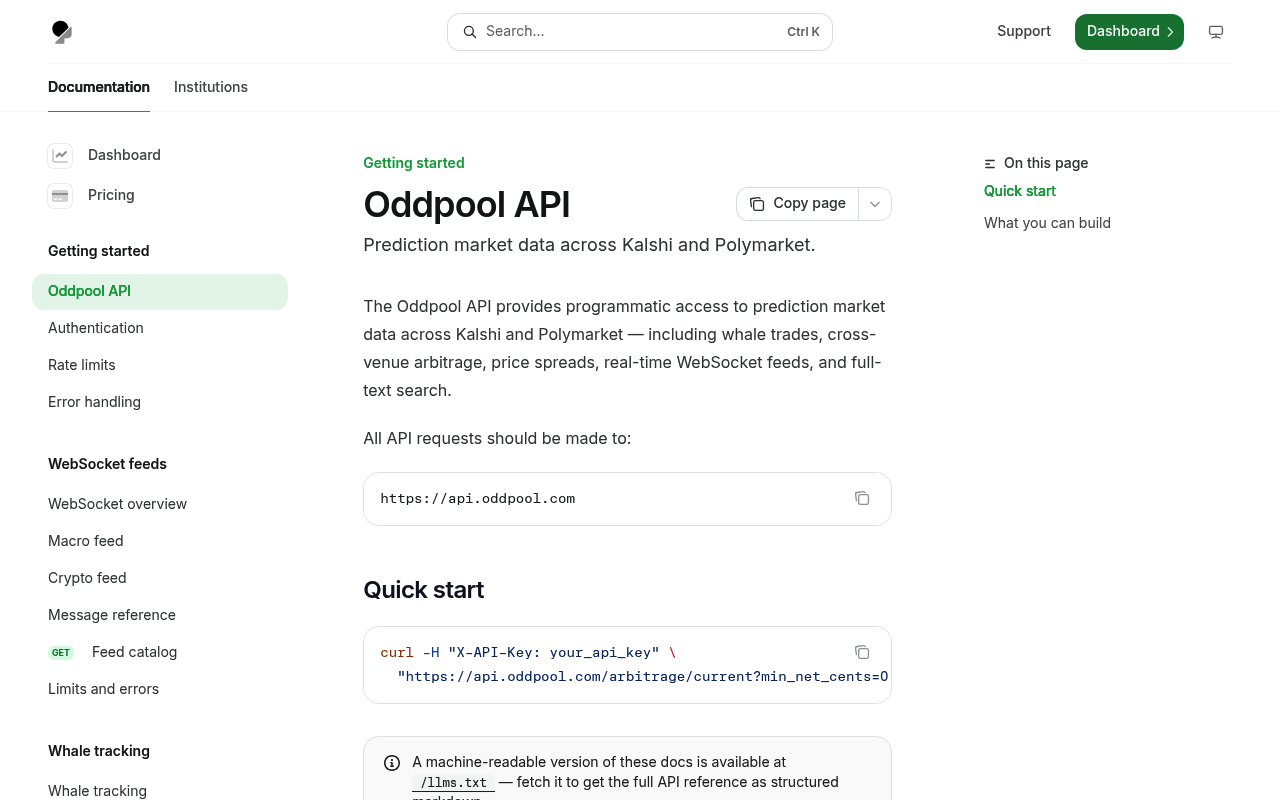Switch to the Institutions tab

[211, 87]
